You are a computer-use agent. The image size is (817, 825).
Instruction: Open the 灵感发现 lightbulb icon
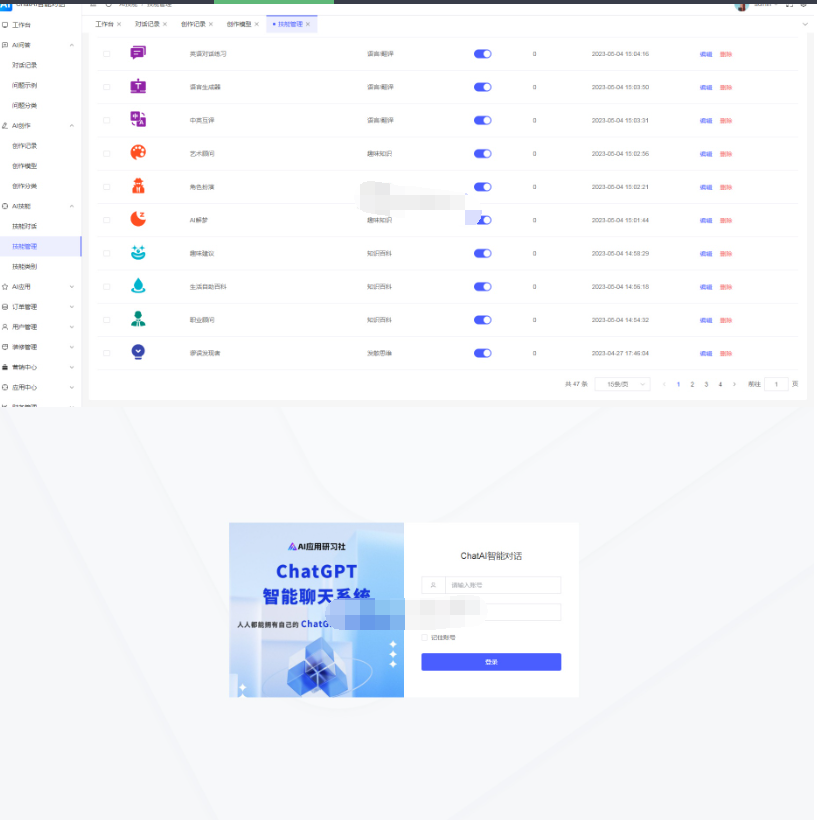(x=137, y=353)
